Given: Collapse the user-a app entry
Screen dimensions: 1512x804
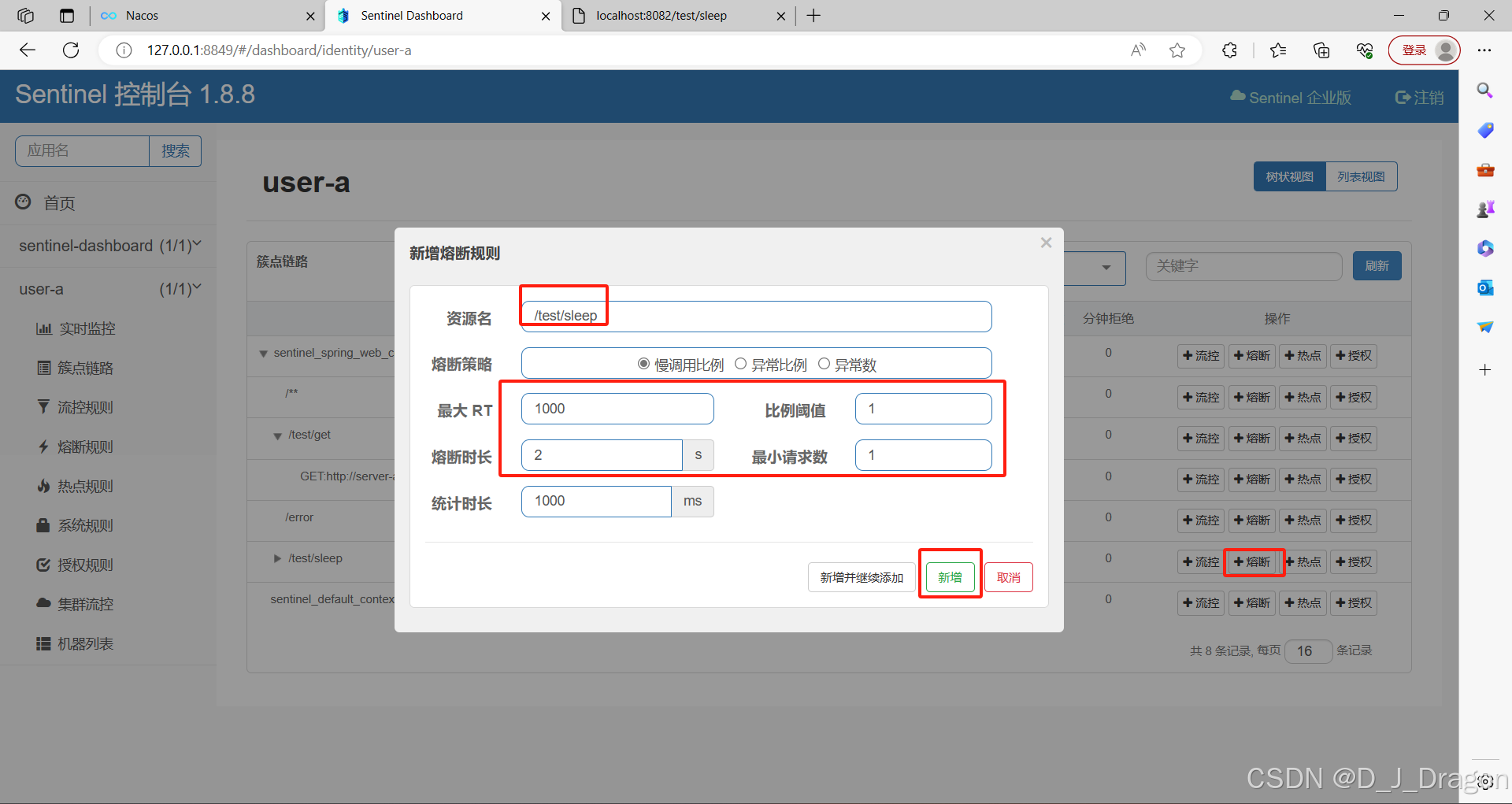Looking at the screenshot, I should [109, 289].
